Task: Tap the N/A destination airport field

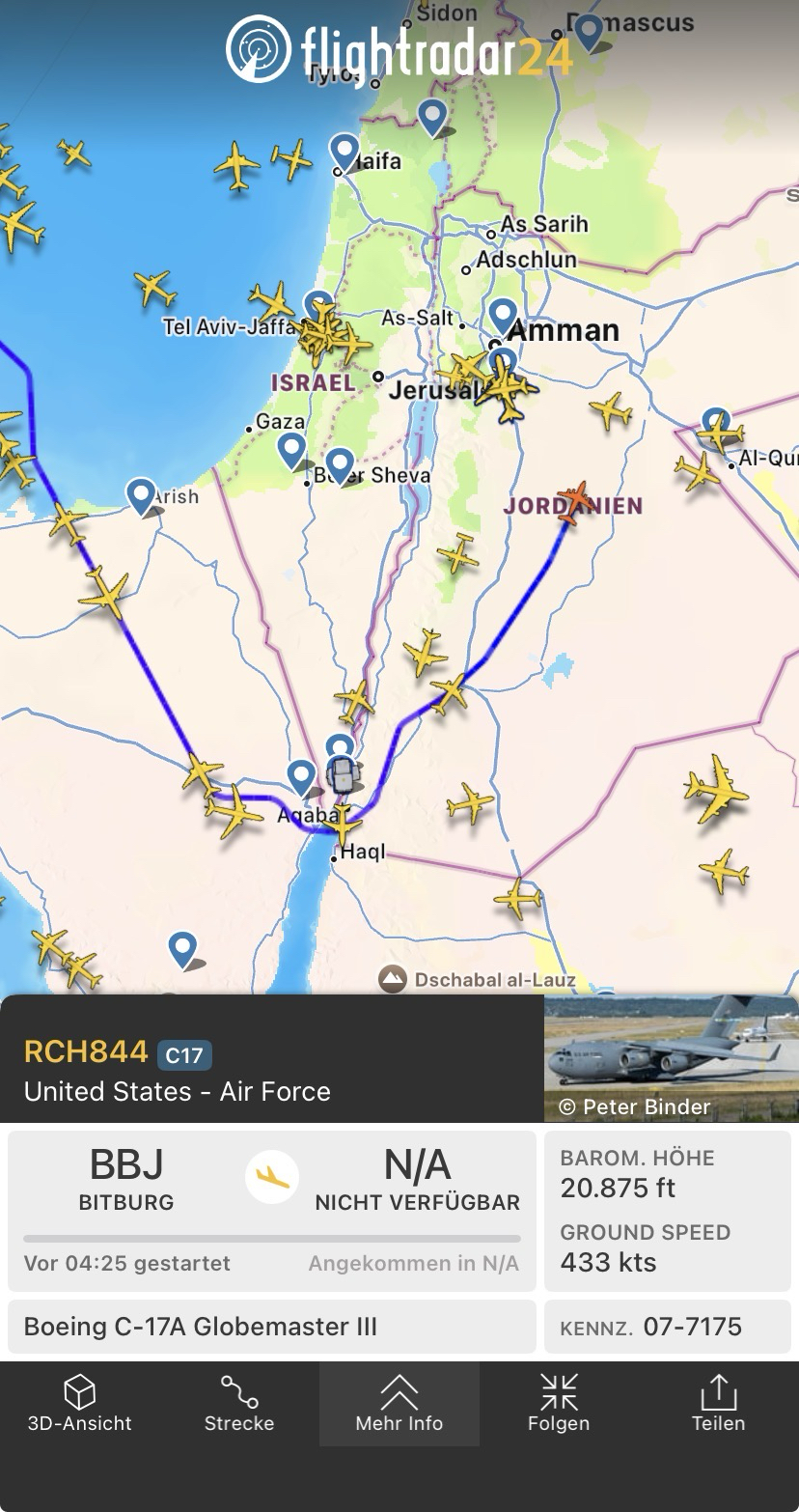Action: pos(417,1179)
